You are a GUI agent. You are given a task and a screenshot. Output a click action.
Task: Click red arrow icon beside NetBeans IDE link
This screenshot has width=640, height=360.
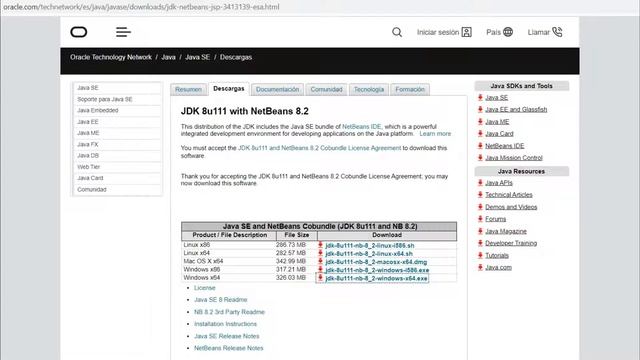480,146
